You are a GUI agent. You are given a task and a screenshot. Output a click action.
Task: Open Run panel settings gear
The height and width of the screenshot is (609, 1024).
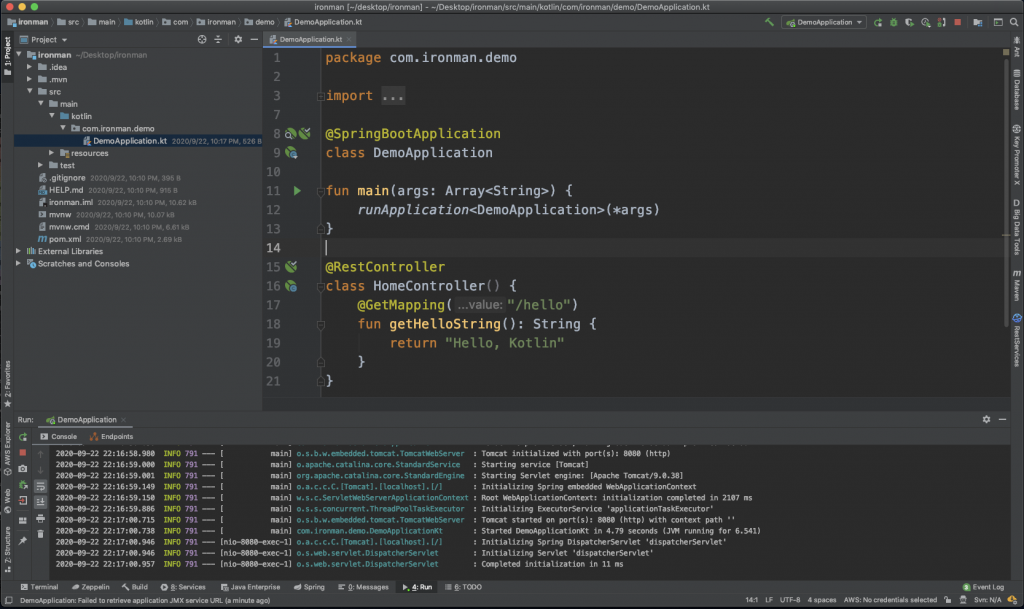(986, 420)
